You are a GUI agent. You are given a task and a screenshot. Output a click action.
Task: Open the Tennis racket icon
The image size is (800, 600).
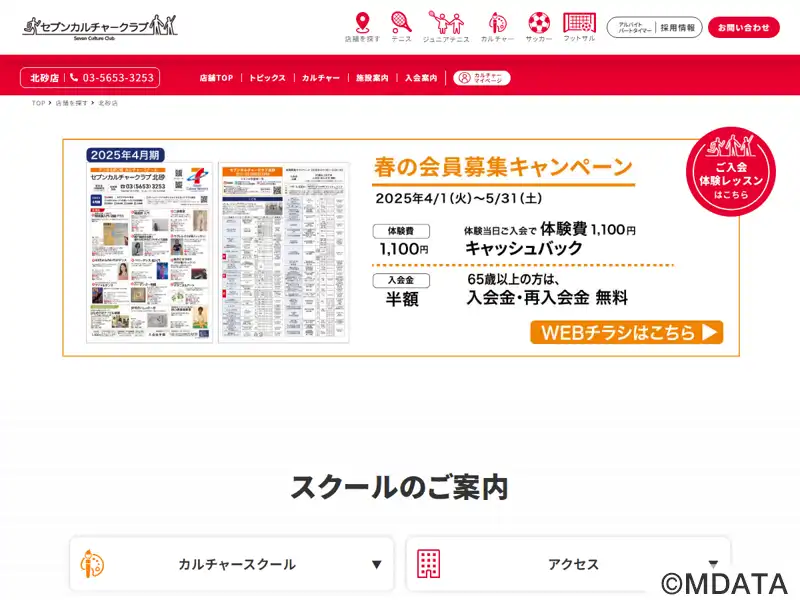(x=401, y=22)
